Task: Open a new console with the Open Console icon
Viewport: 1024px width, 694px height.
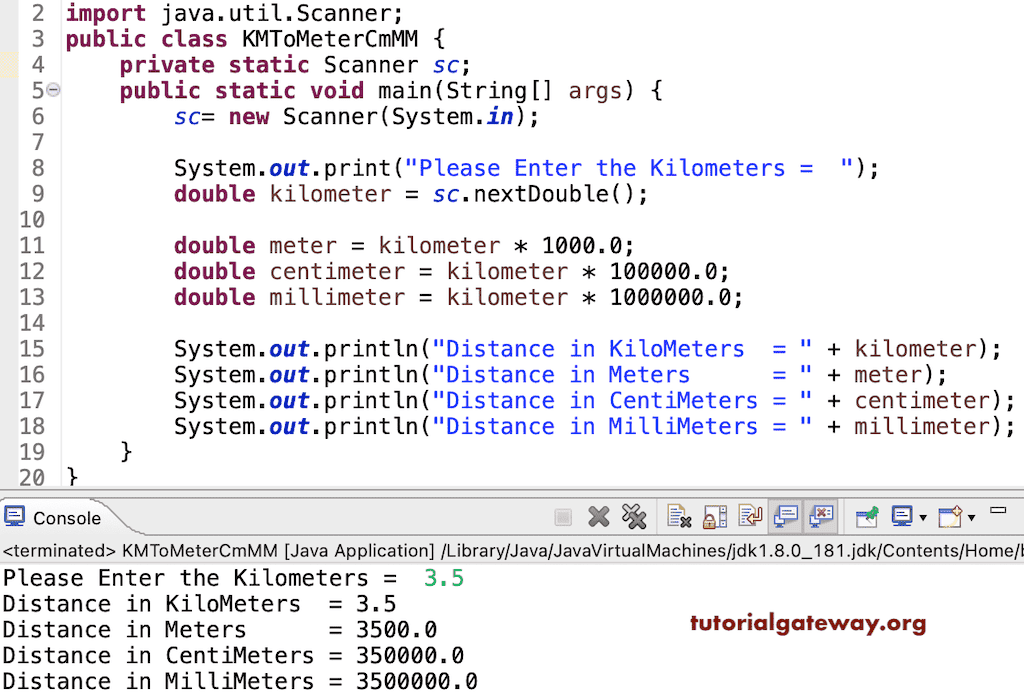Action: [x=952, y=517]
